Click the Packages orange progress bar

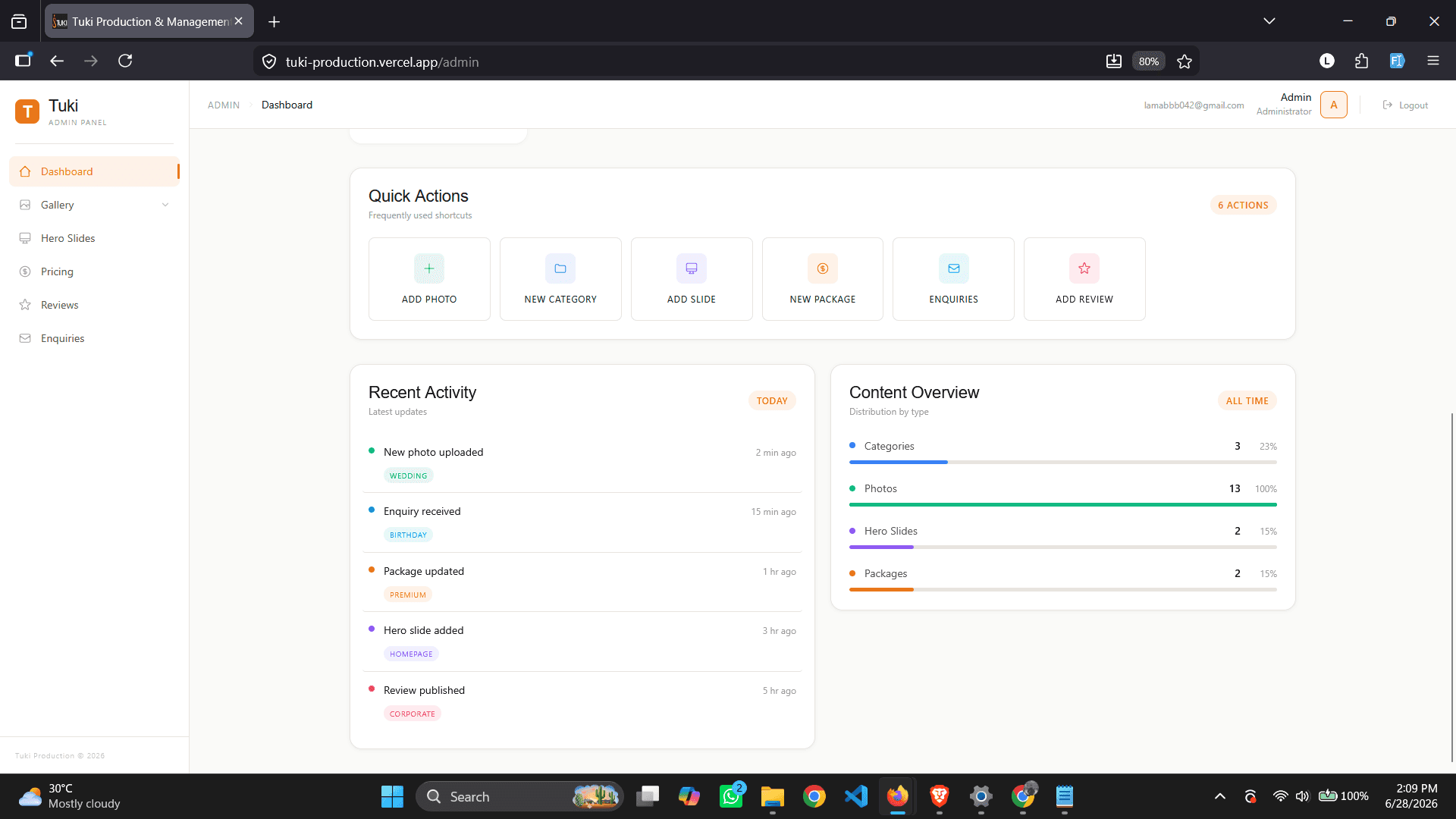[x=881, y=589]
